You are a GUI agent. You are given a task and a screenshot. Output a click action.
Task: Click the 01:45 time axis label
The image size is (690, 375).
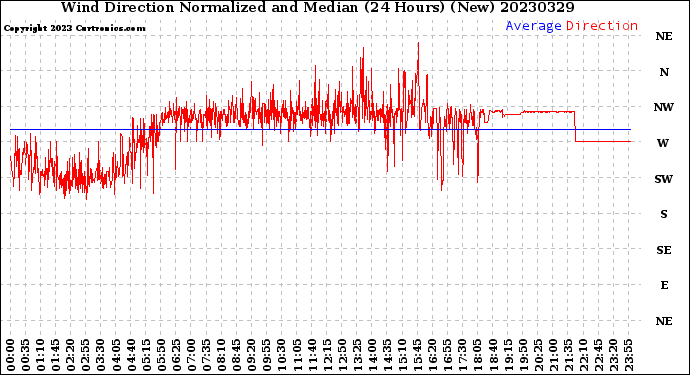pos(56,355)
